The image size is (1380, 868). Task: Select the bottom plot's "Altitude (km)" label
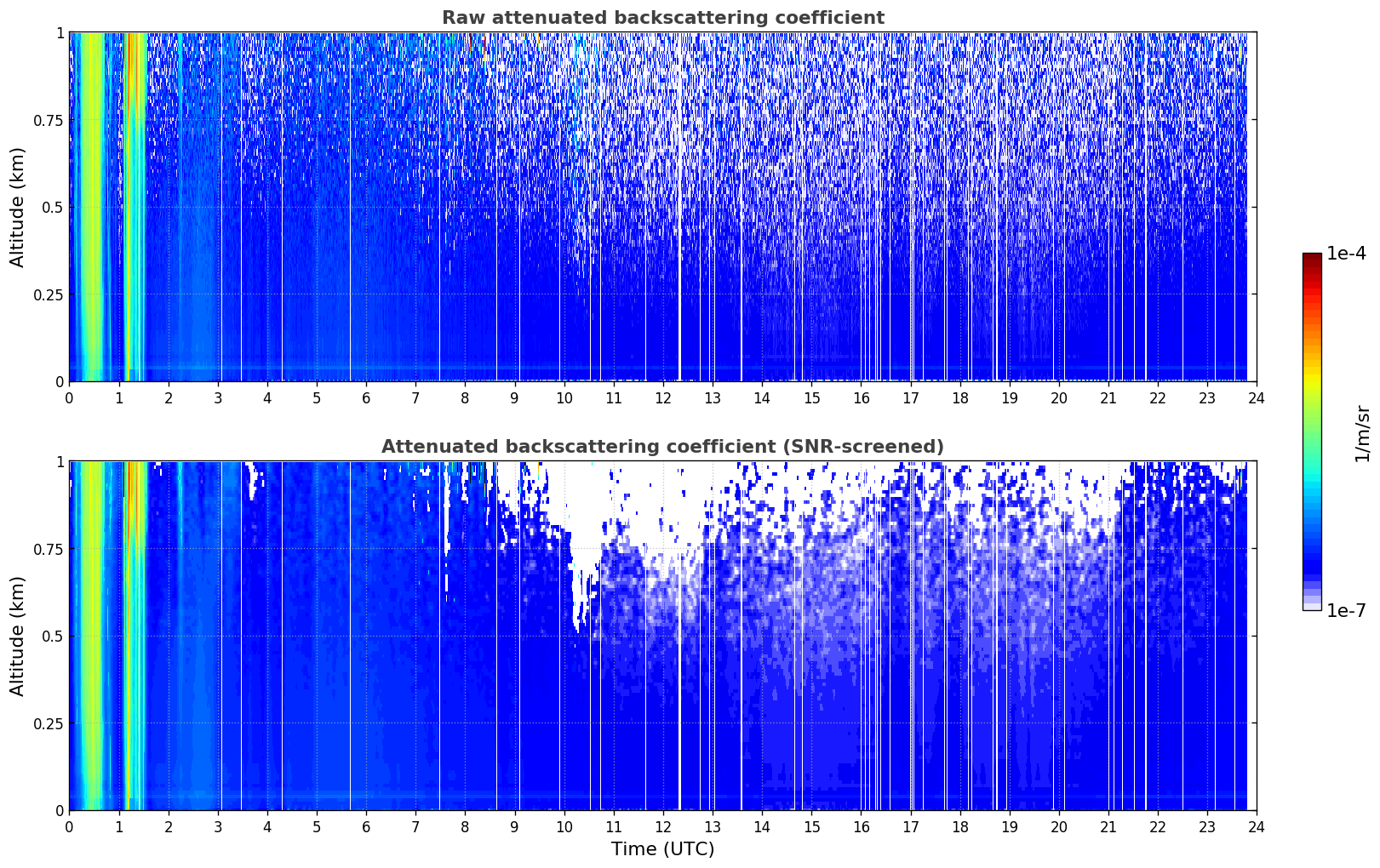coord(18,636)
